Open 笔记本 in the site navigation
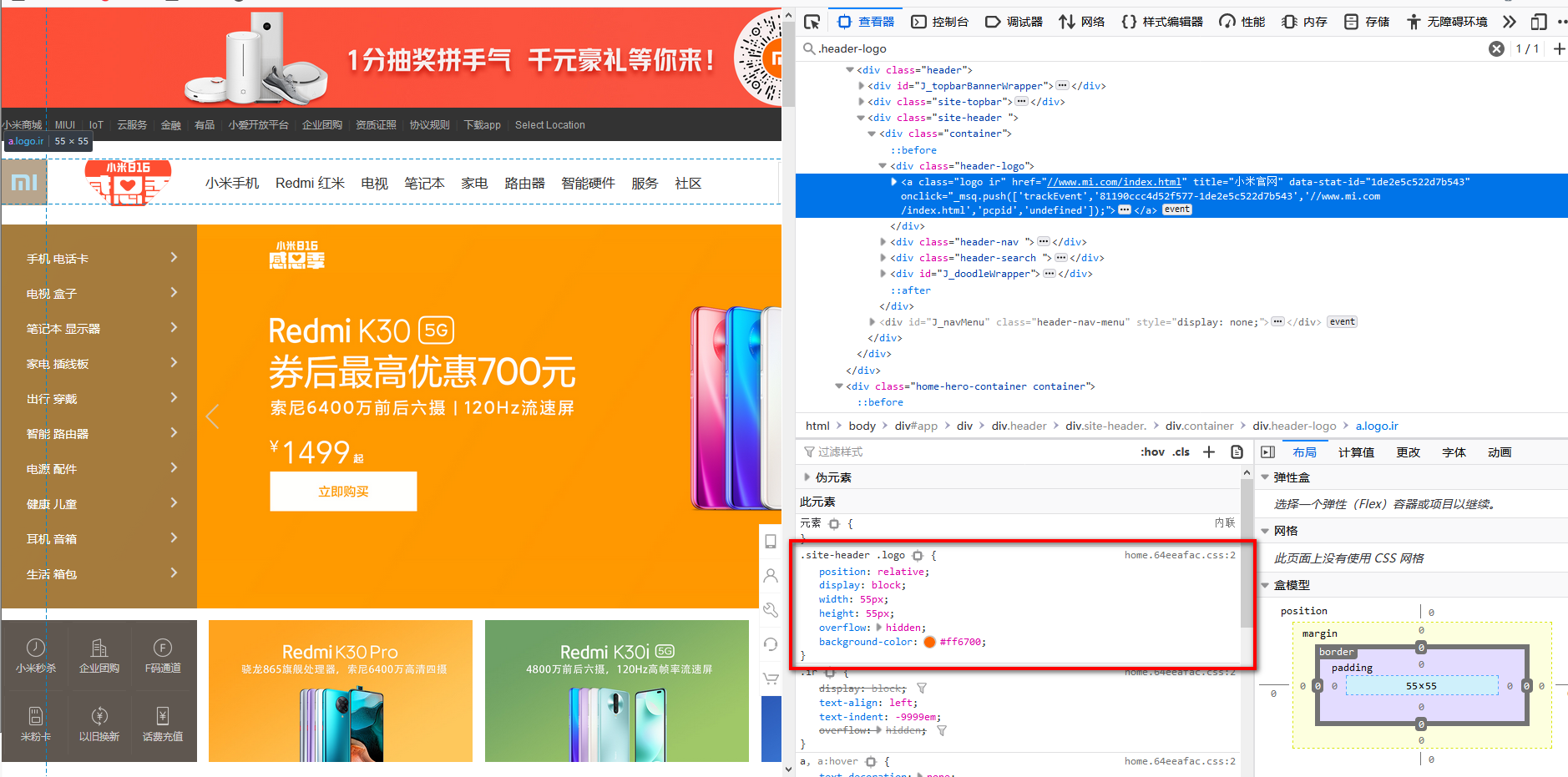This screenshot has width=1568, height=777. 424,183
